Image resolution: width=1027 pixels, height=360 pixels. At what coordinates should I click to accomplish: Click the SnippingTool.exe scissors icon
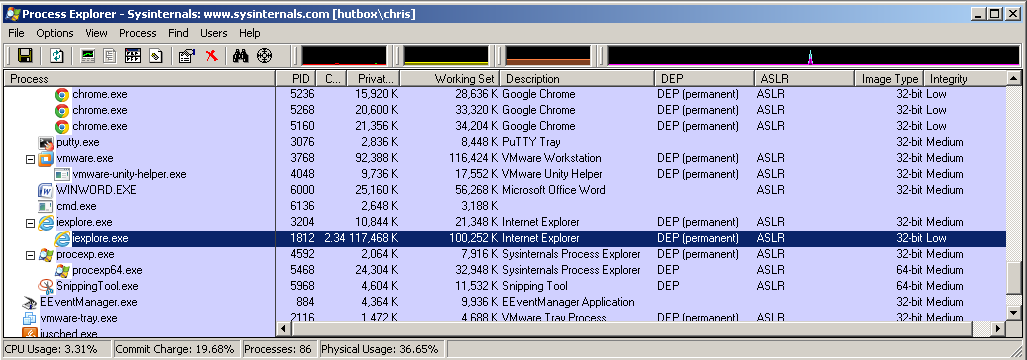point(46,286)
